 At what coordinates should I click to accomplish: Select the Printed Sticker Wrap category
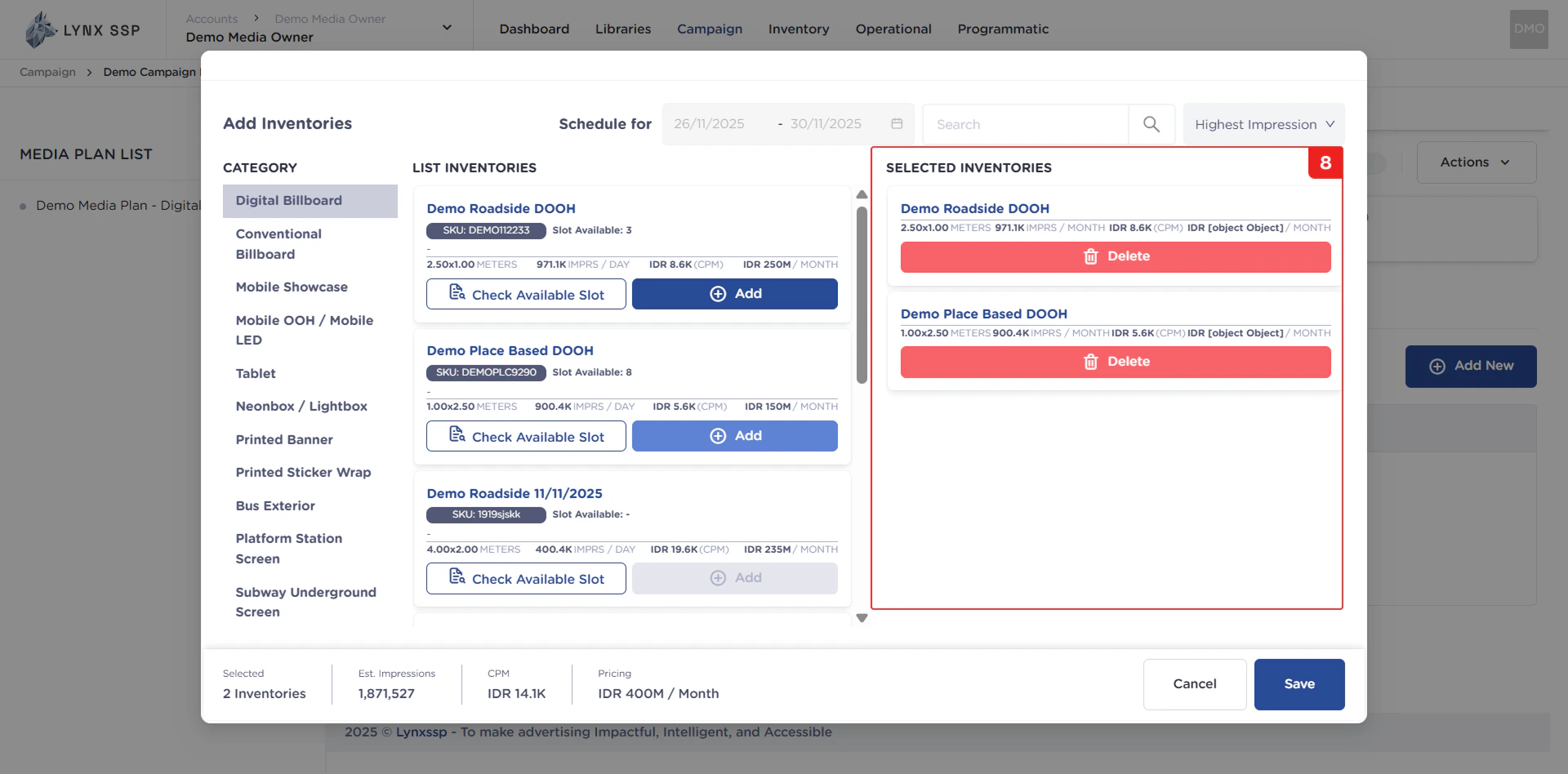point(310,473)
